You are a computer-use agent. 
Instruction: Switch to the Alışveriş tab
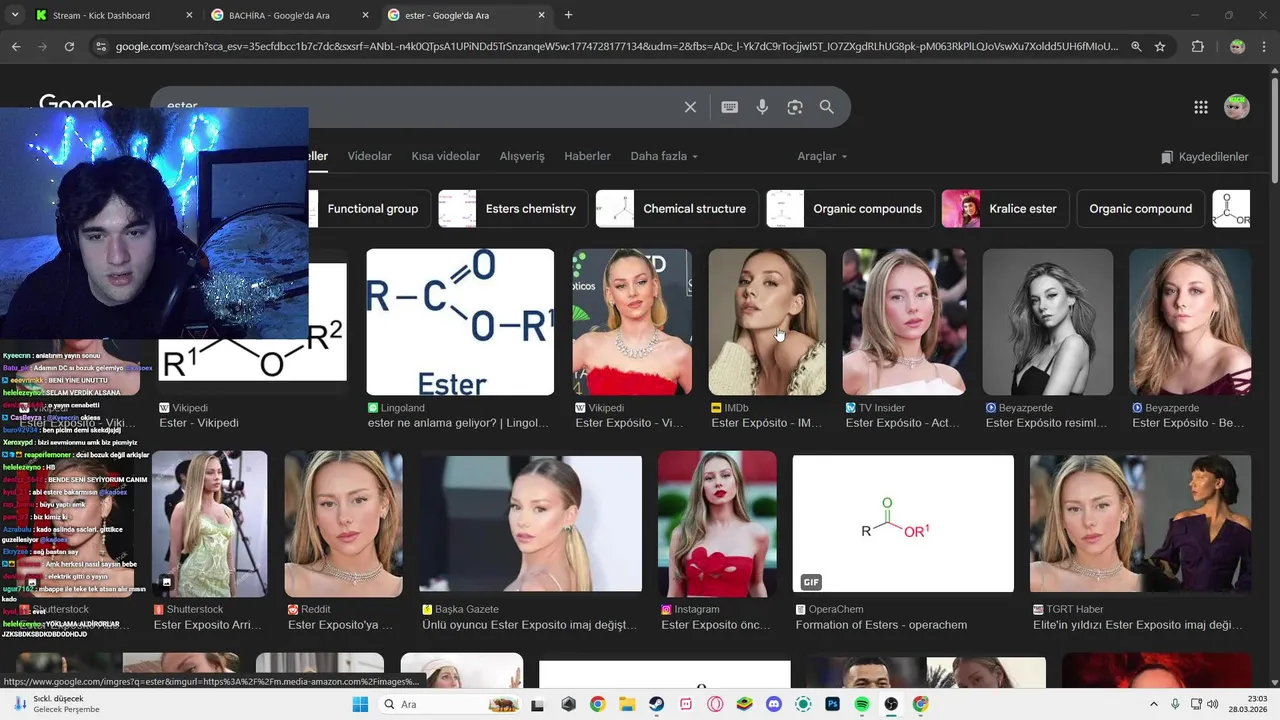click(522, 156)
